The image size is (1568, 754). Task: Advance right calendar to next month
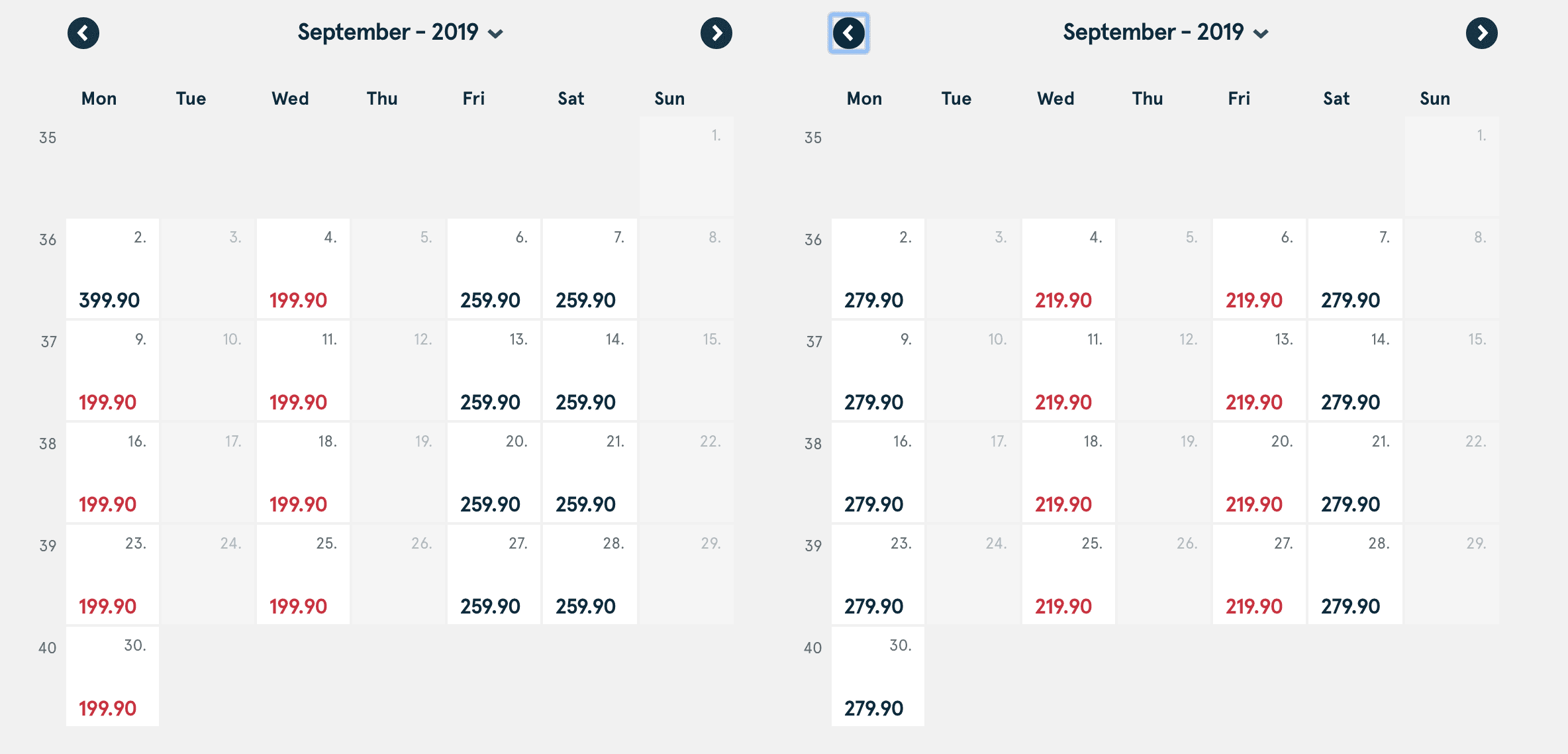click(x=1482, y=33)
